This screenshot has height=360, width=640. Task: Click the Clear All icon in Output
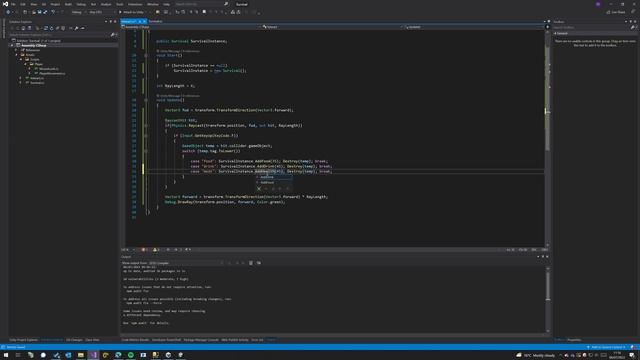coord(251,263)
